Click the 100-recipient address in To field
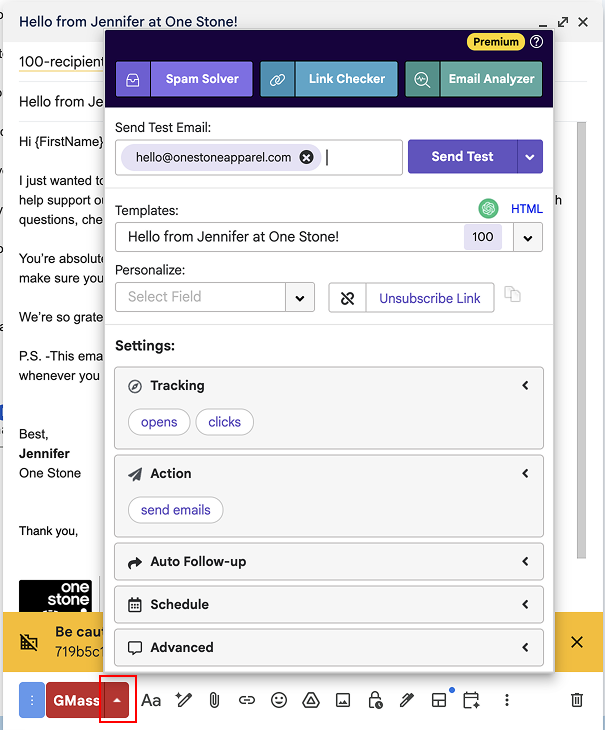Image resolution: width=605 pixels, height=730 pixels. (61, 61)
